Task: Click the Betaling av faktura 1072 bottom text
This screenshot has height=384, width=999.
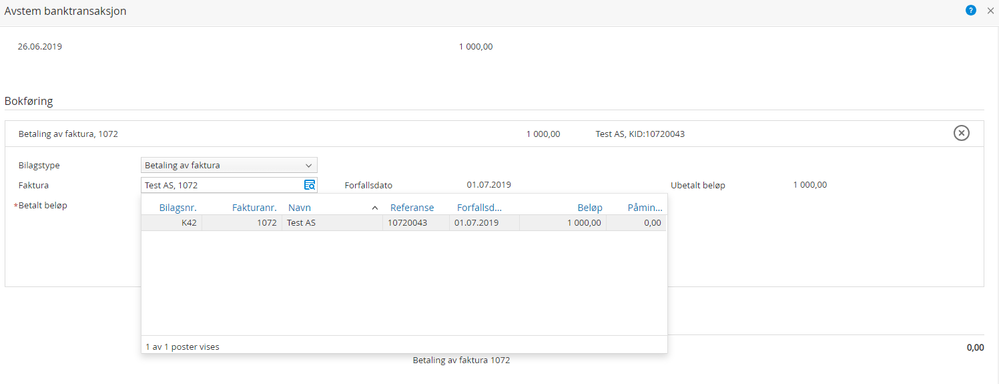Action: point(461,360)
